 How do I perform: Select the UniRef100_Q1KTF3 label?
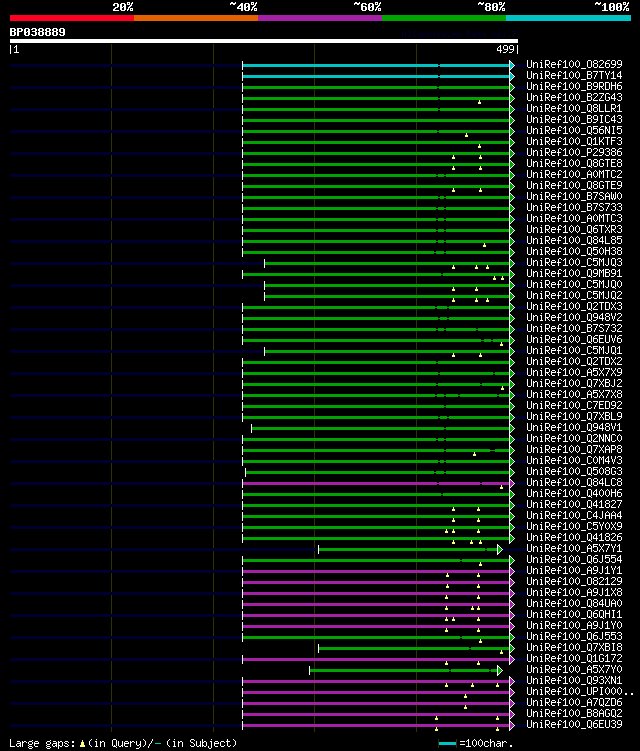pos(574,141)
